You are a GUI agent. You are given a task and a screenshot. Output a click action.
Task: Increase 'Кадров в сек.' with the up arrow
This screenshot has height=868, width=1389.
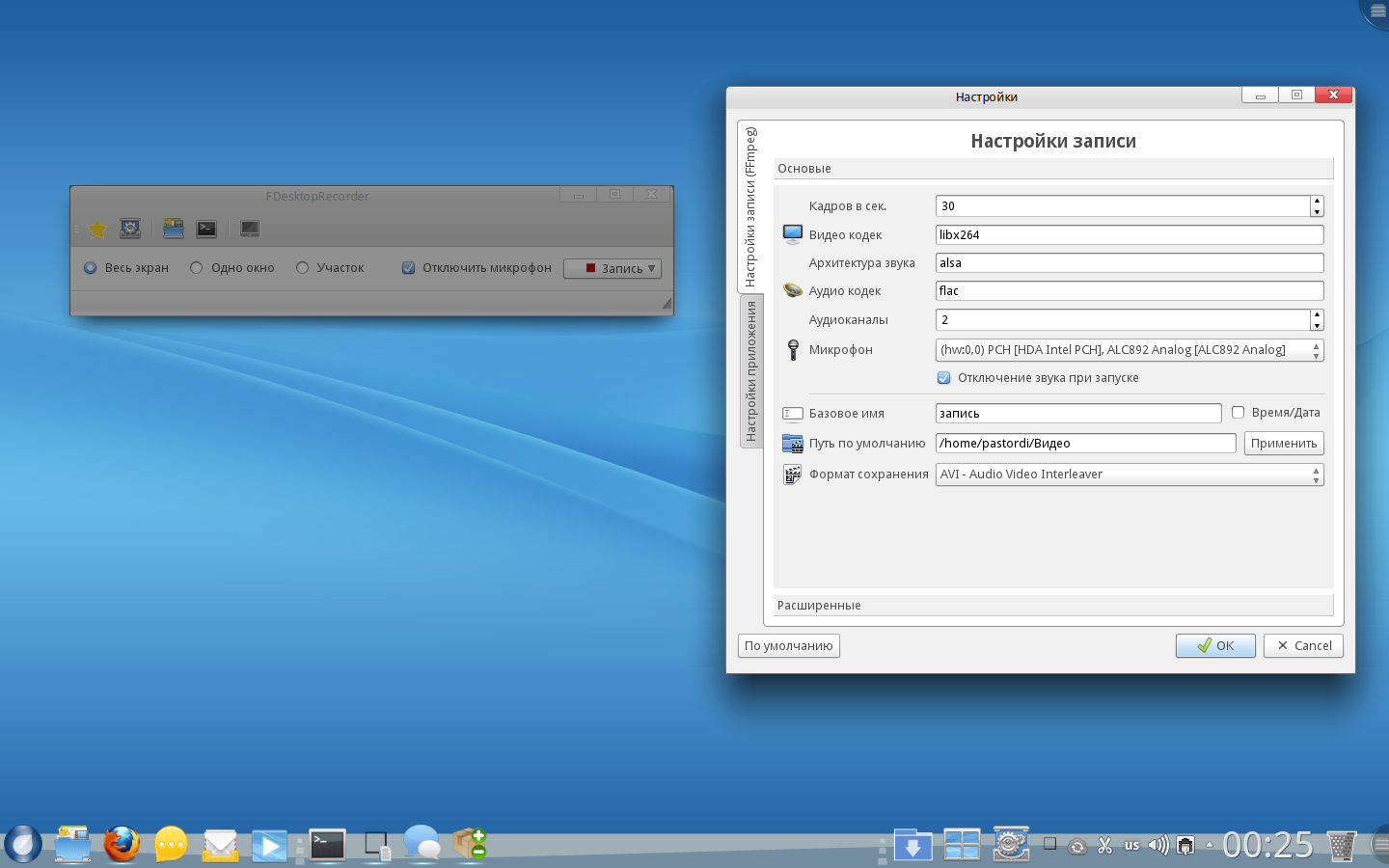1317,201
